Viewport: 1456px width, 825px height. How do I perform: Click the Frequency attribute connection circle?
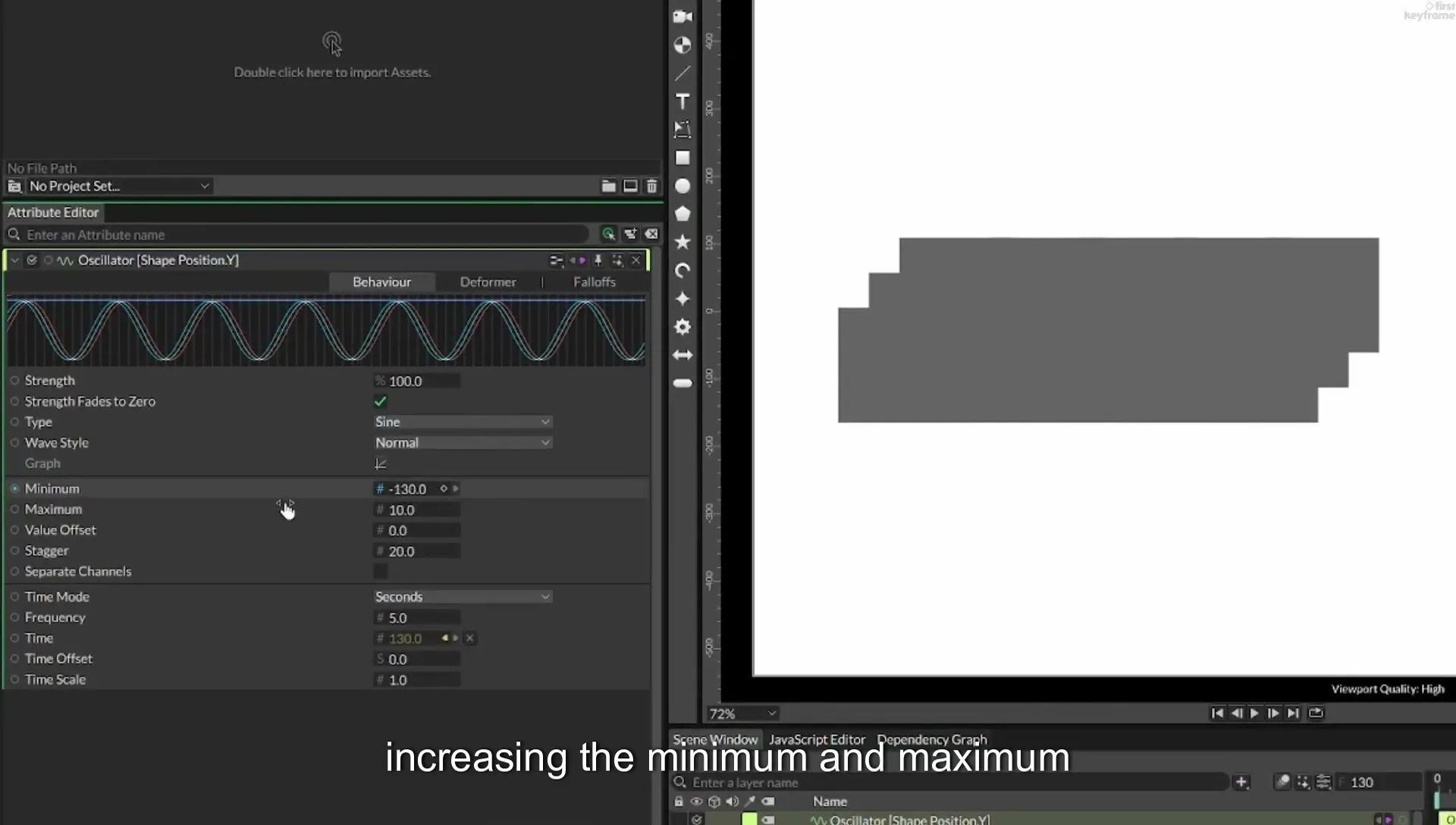[x=14, y=617]
